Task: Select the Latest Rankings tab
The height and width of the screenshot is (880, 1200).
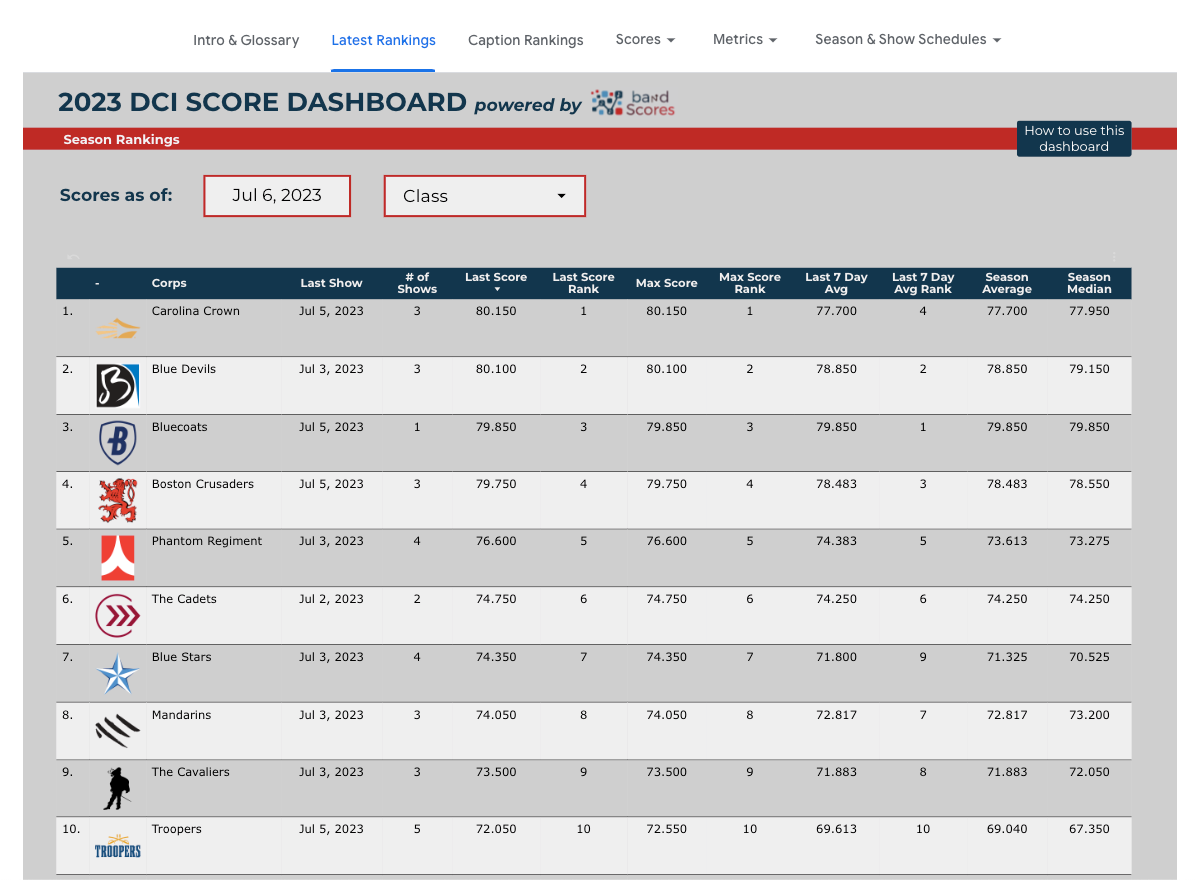Action: click(383, 40)
